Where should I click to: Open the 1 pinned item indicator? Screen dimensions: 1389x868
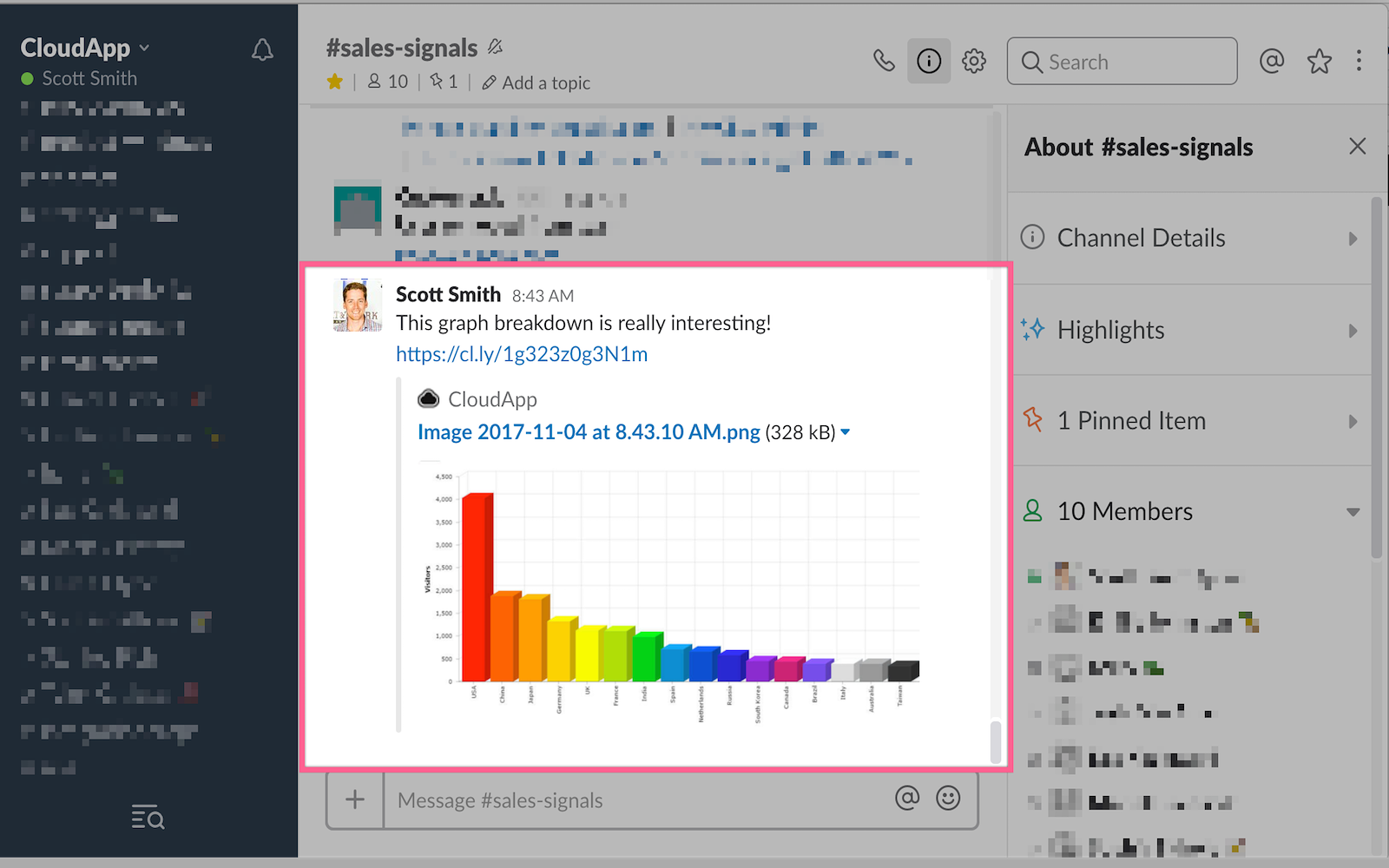point(444,82)
